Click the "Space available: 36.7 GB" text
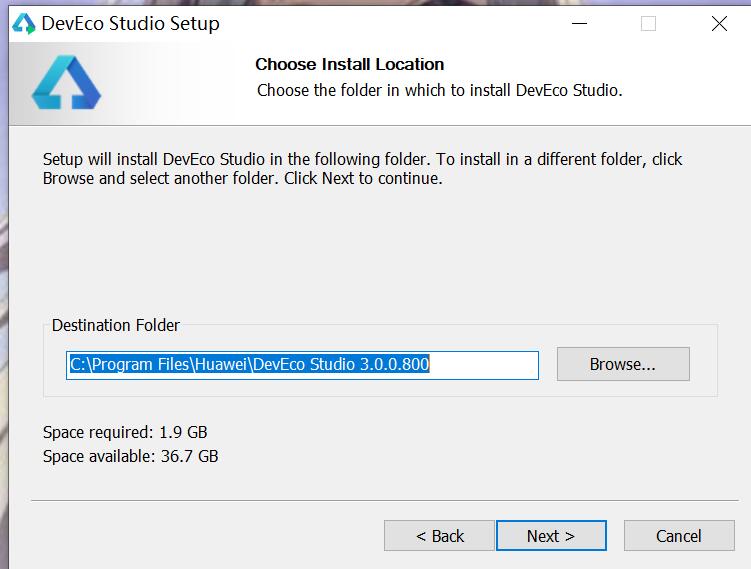Image resolution: width=751 pixels, height=569 pixels. coord(130,456)
